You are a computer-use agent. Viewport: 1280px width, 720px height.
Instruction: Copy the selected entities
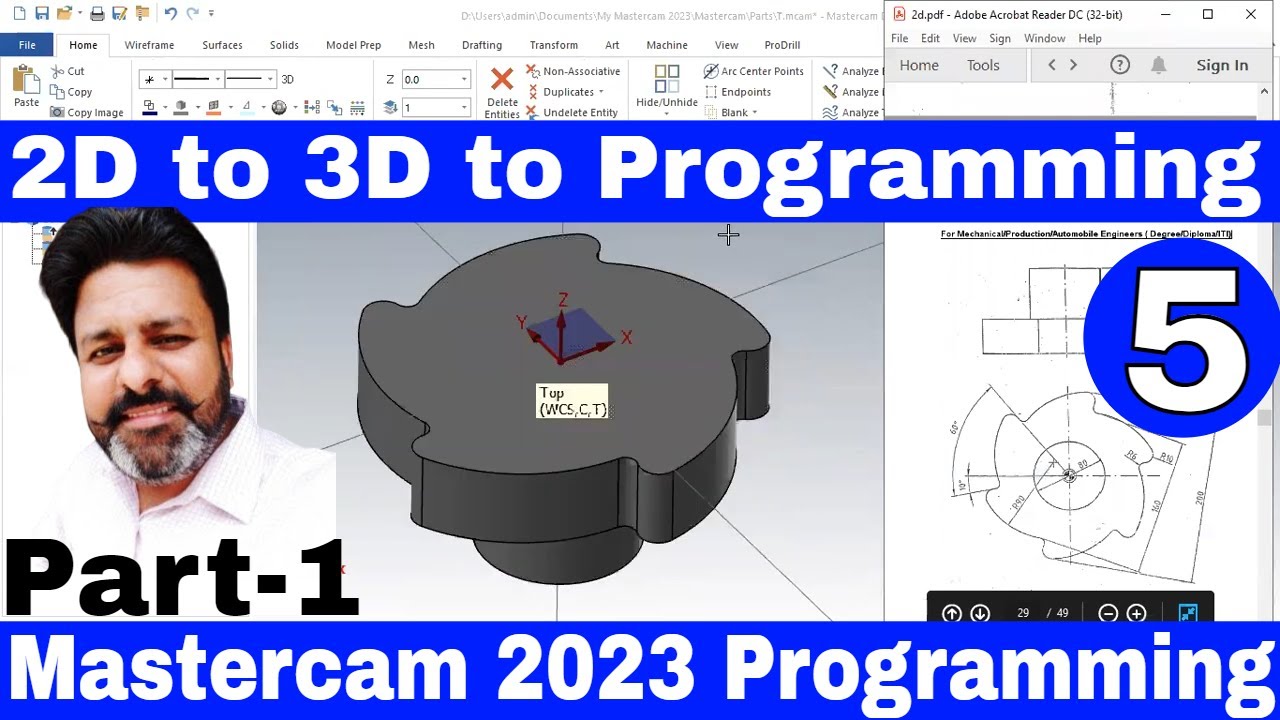tap(72, 92)
